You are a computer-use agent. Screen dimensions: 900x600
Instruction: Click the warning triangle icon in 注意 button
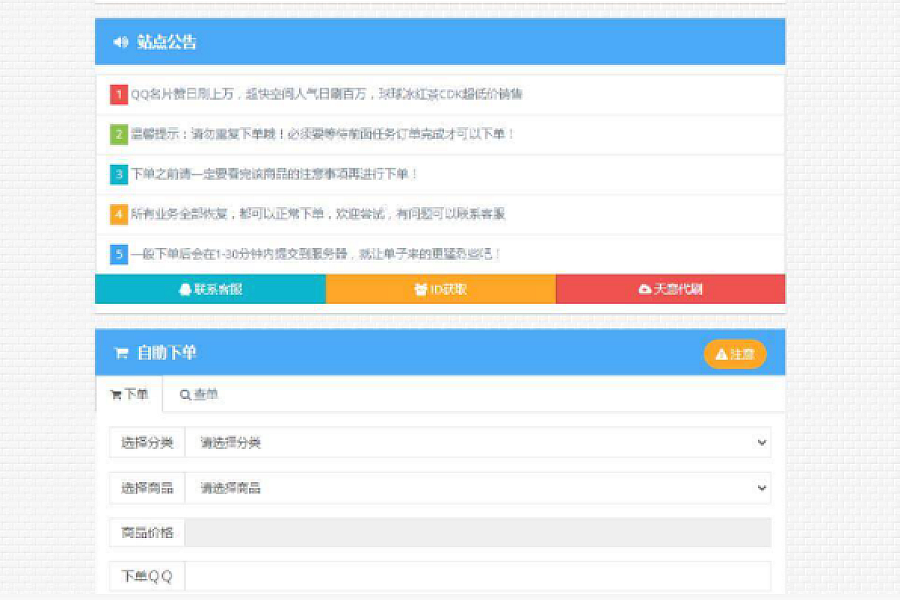click(721, 355)
